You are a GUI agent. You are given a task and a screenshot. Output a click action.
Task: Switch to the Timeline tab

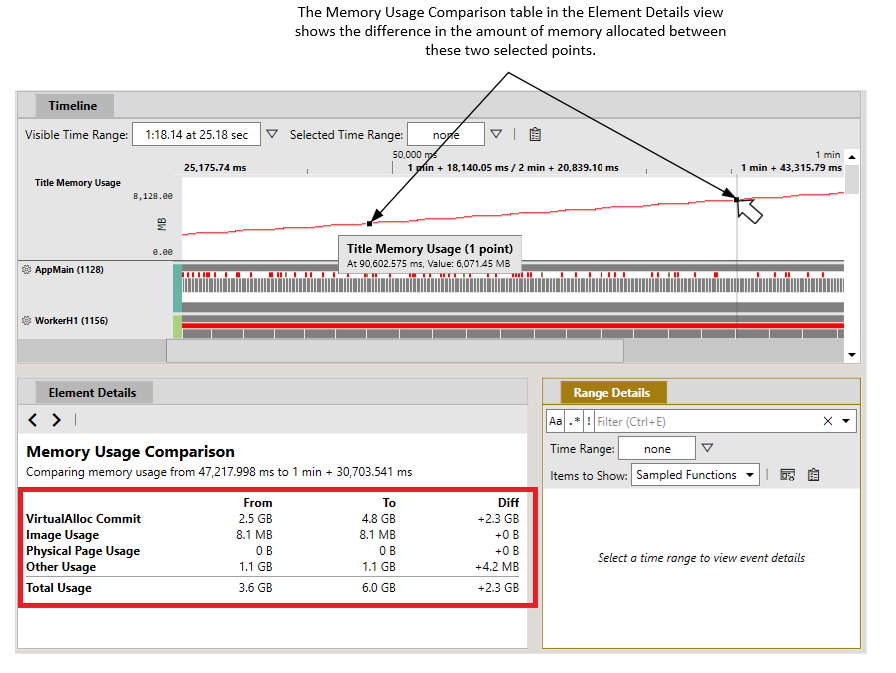click(73, 106)
